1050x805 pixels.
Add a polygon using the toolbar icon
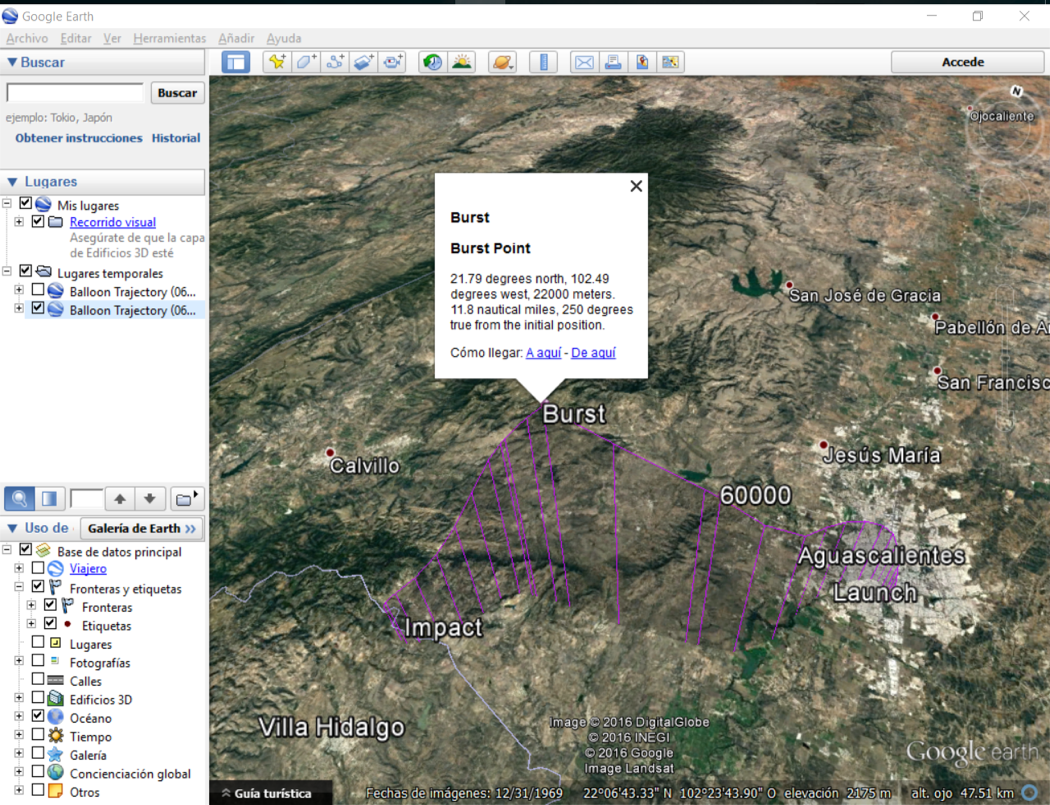click(306, 62)
